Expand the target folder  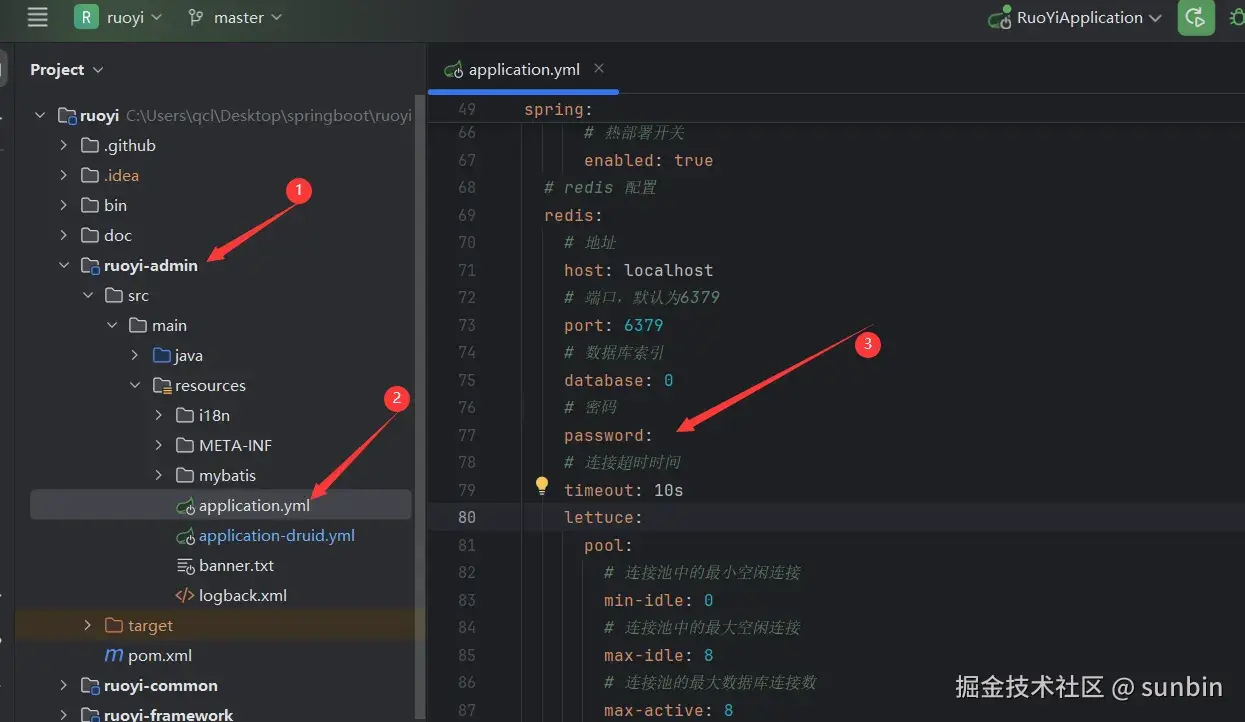click(x=88, y=626)
